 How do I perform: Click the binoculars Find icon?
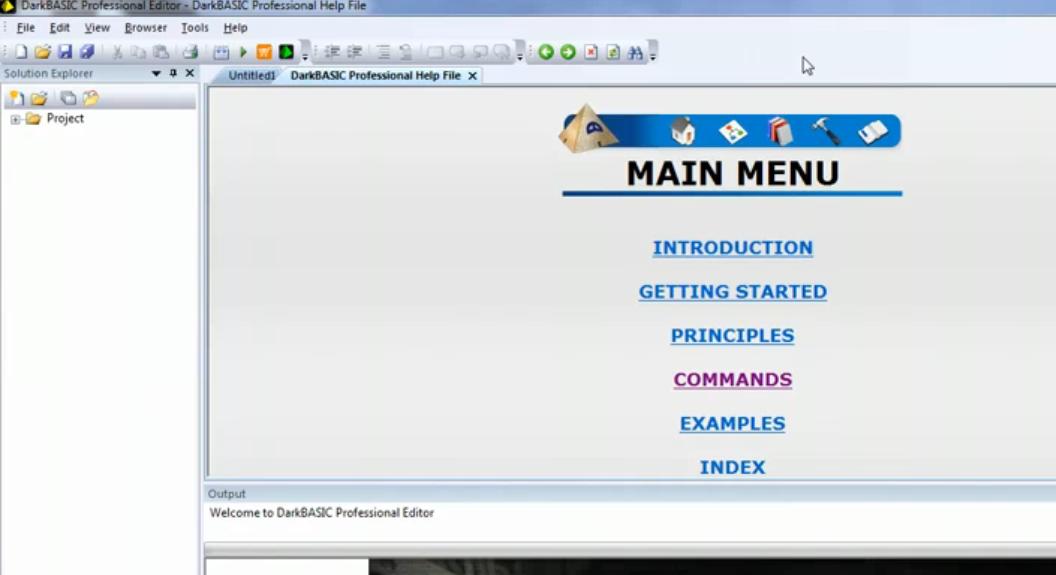(635, 52)
